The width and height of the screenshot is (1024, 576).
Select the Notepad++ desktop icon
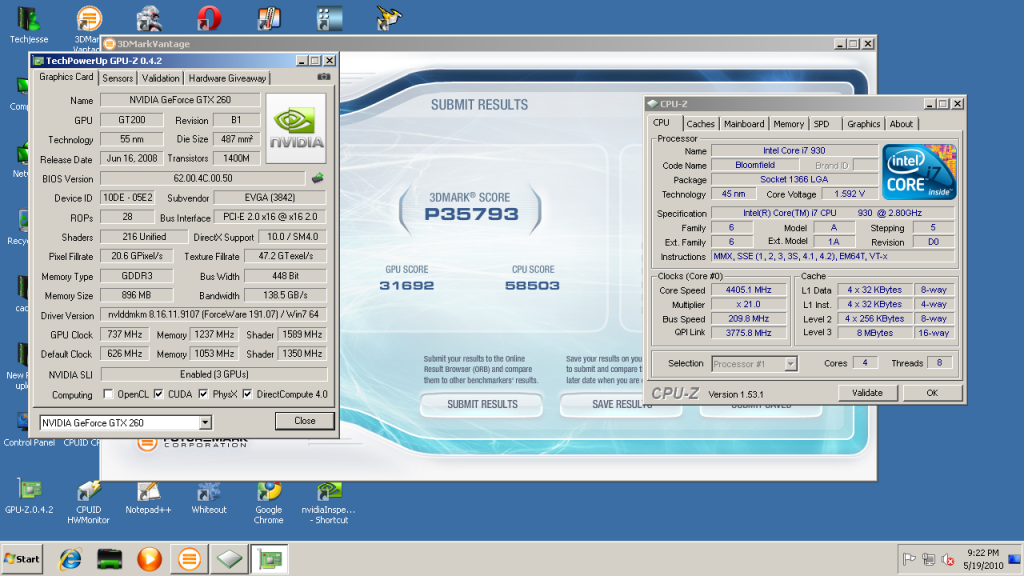point(148,498)
